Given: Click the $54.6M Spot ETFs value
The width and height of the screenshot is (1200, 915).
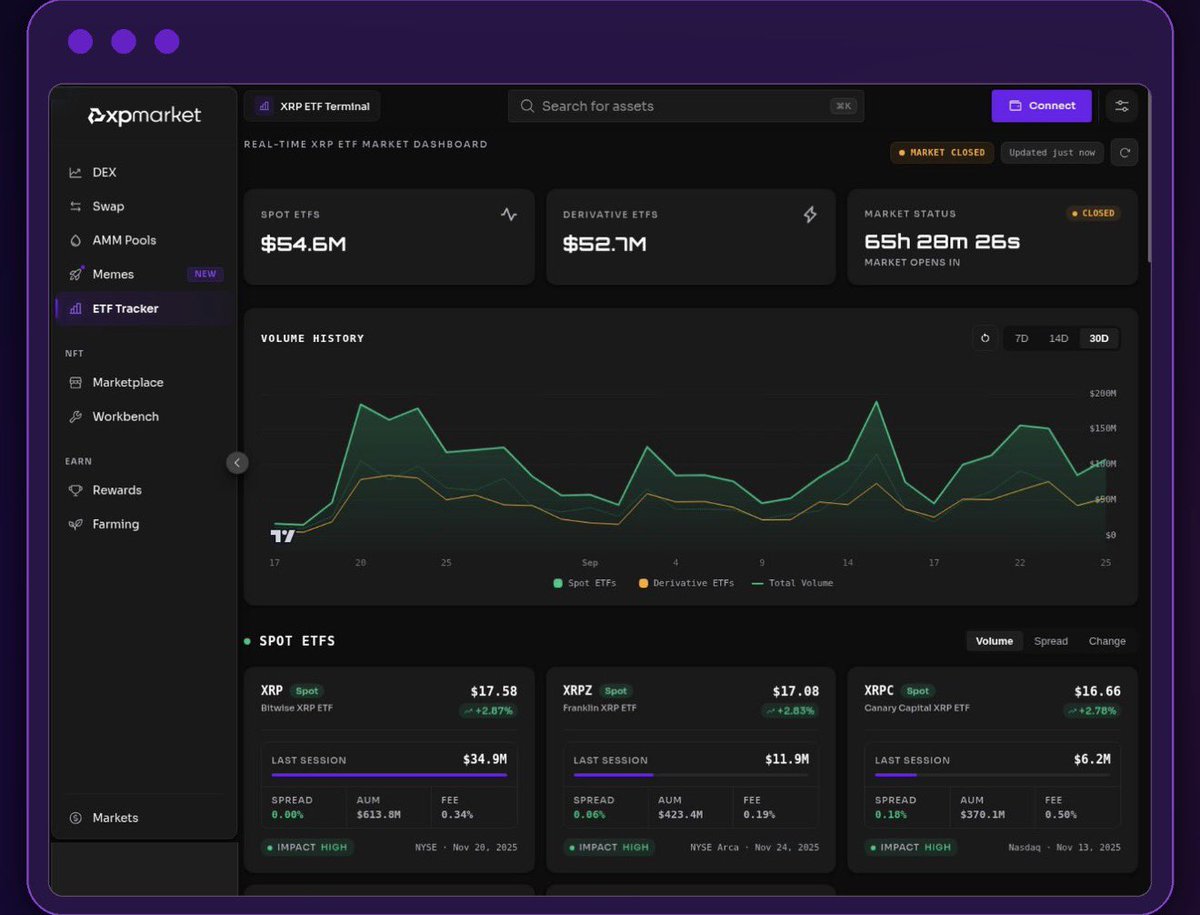Looking at the screenshot, I should [304, 244].
